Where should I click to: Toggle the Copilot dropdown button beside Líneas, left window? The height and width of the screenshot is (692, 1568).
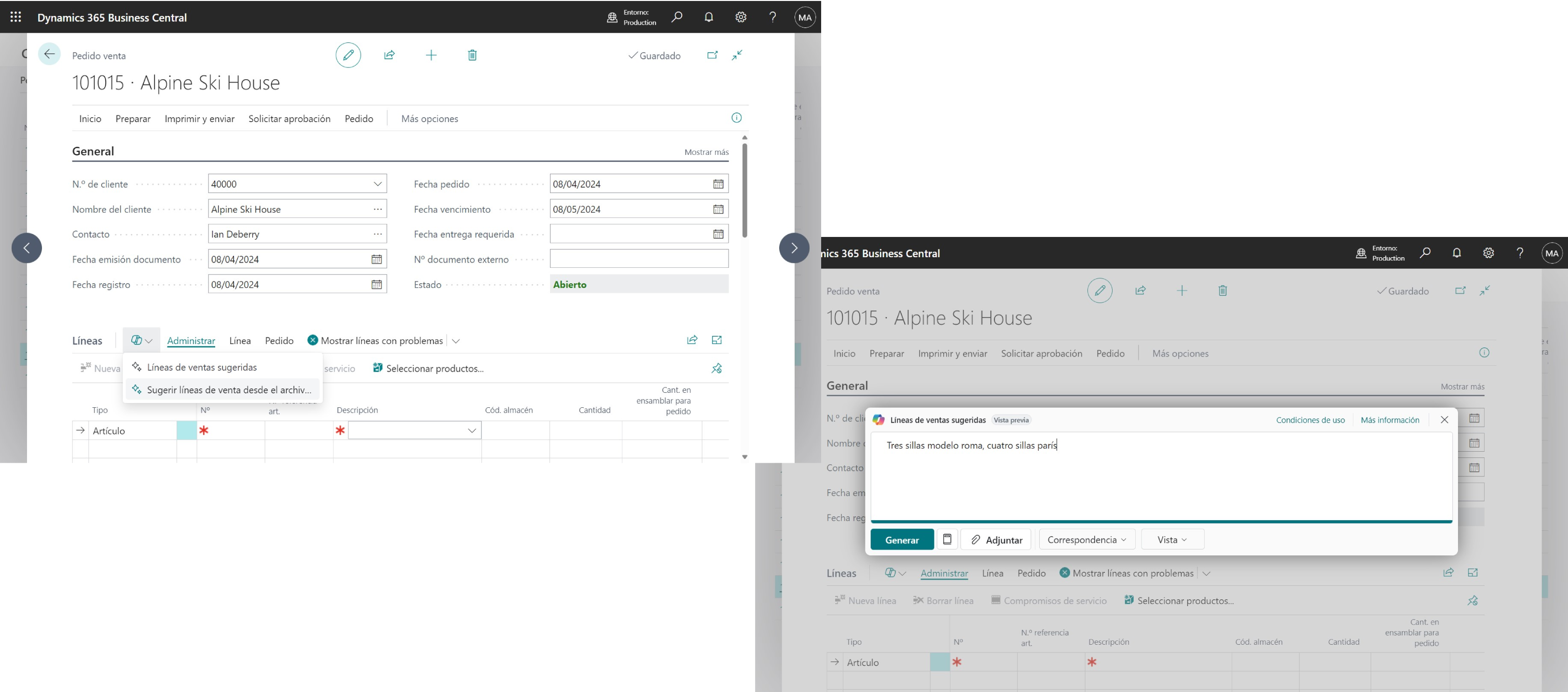point(141,340)
